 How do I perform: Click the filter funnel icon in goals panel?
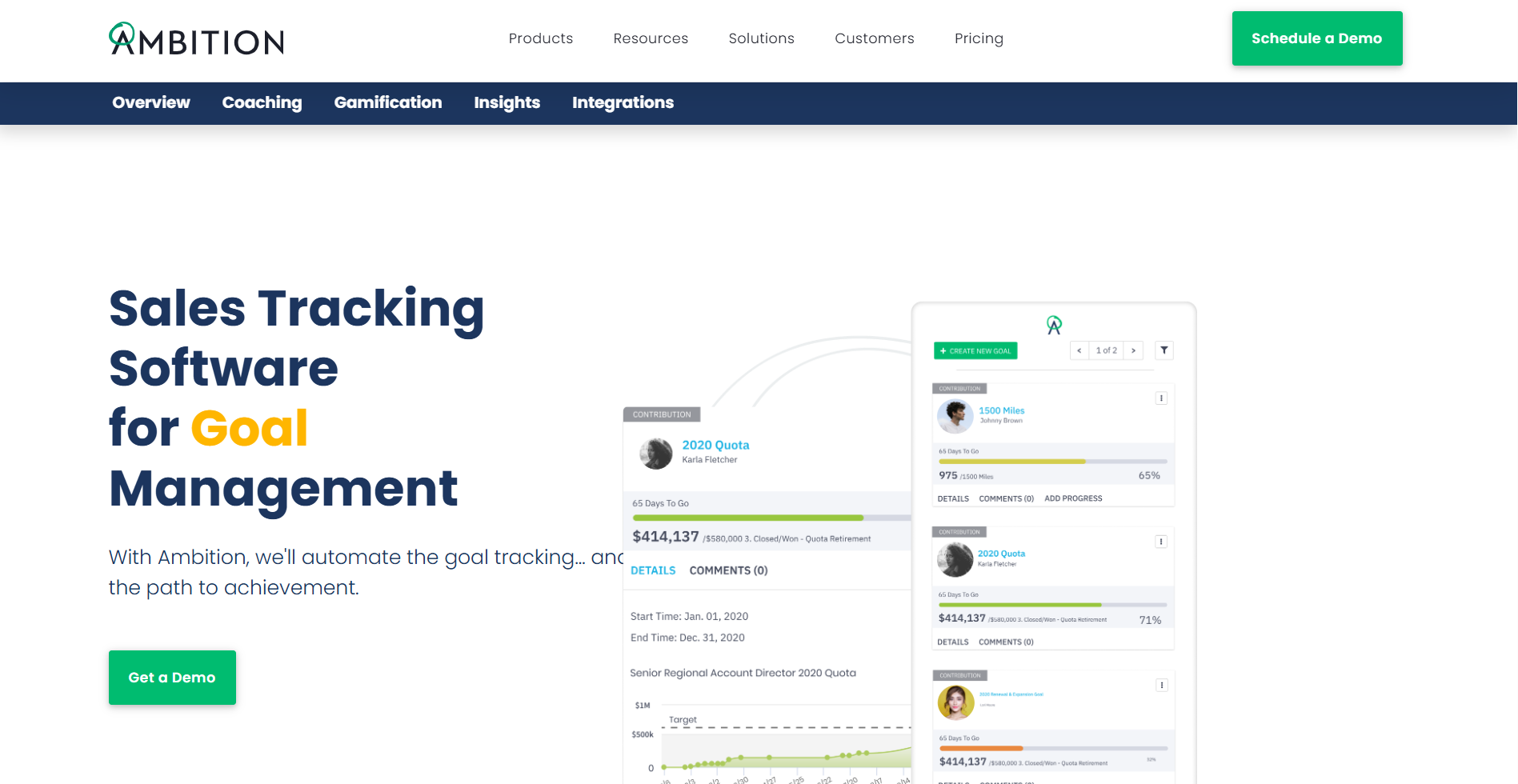(1164, 350)
